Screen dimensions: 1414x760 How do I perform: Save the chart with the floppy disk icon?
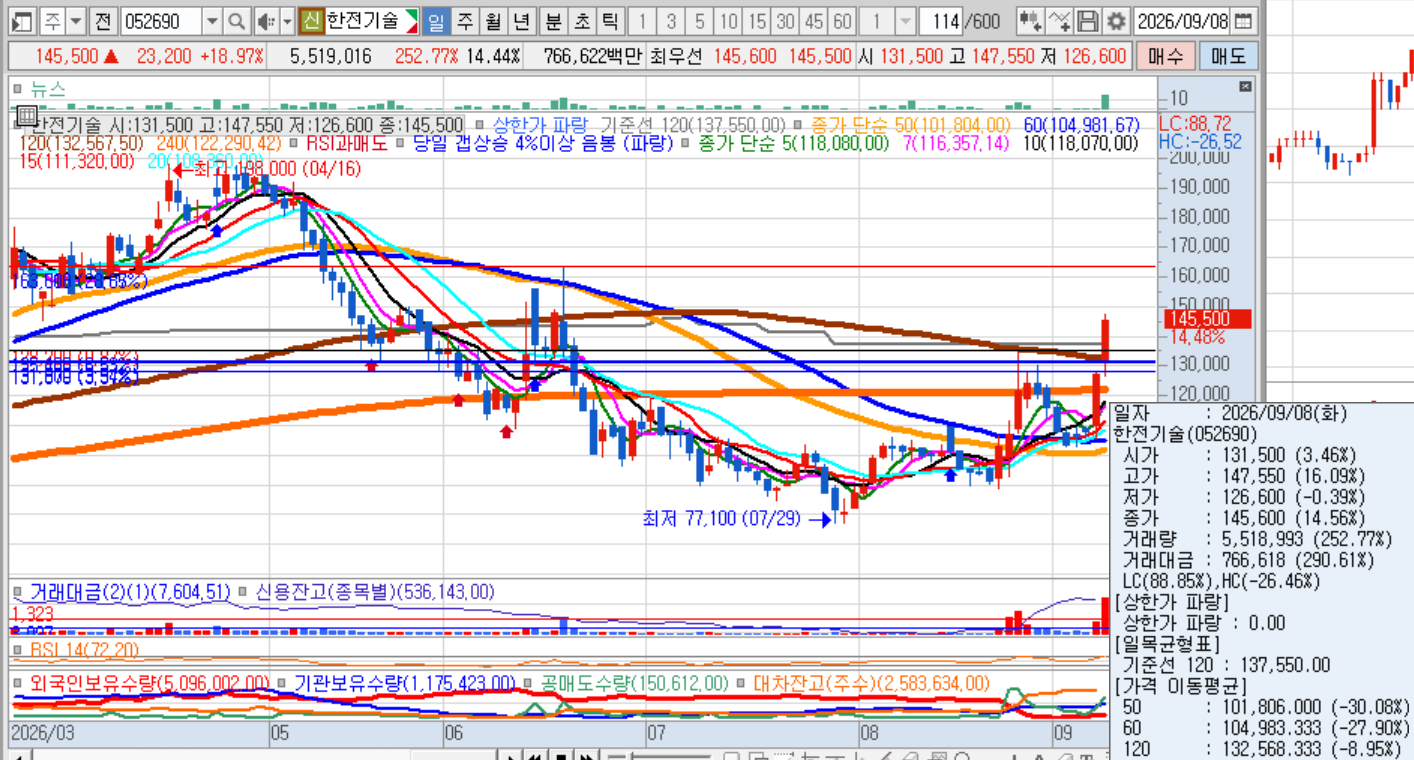tap(1088, 20)
